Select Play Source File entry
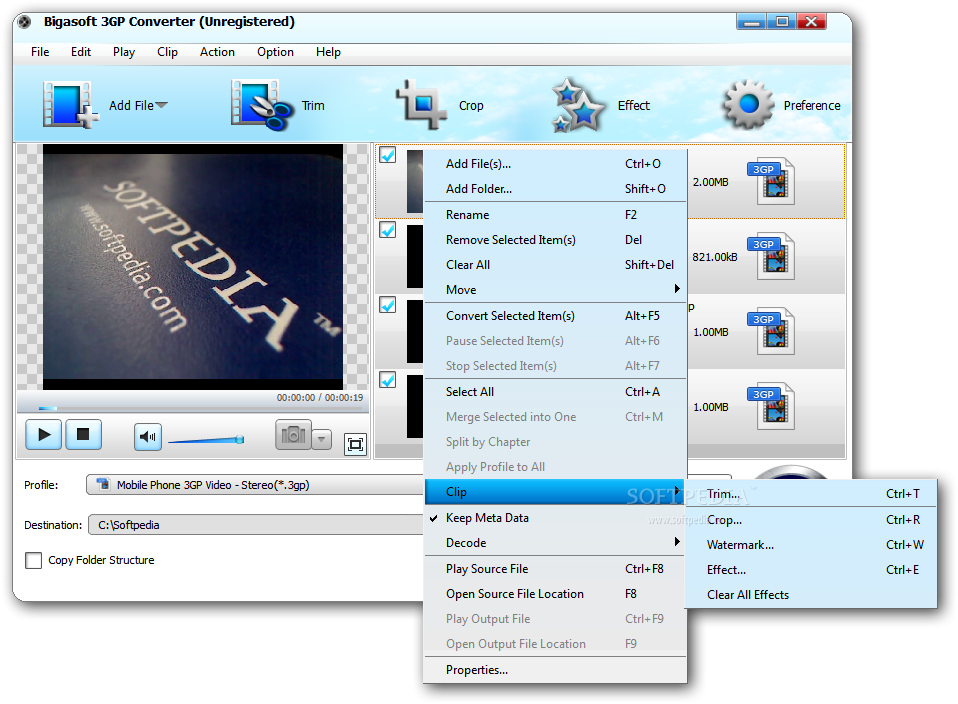 (555, 569)
